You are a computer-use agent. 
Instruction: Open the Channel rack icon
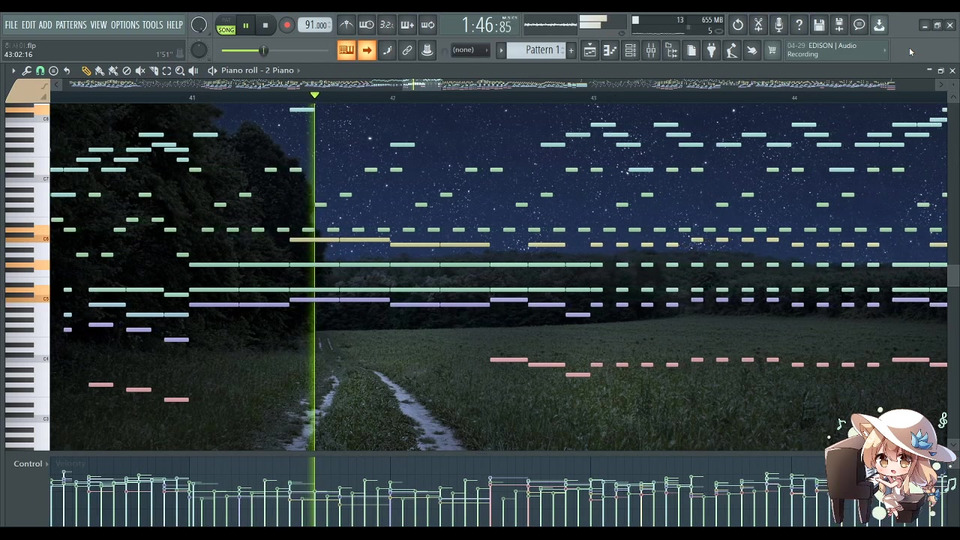pyautogui.click(x=630, y=50)
